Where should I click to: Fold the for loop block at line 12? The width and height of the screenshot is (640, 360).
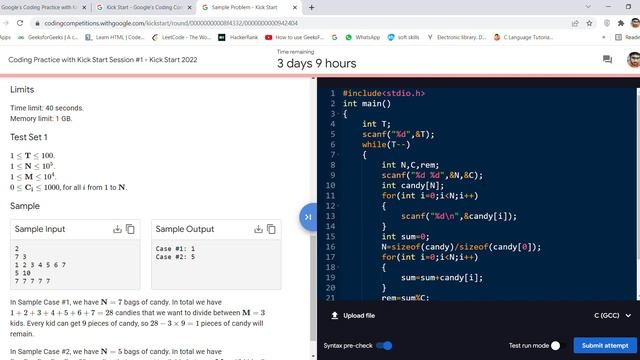[x=339, y=206]
